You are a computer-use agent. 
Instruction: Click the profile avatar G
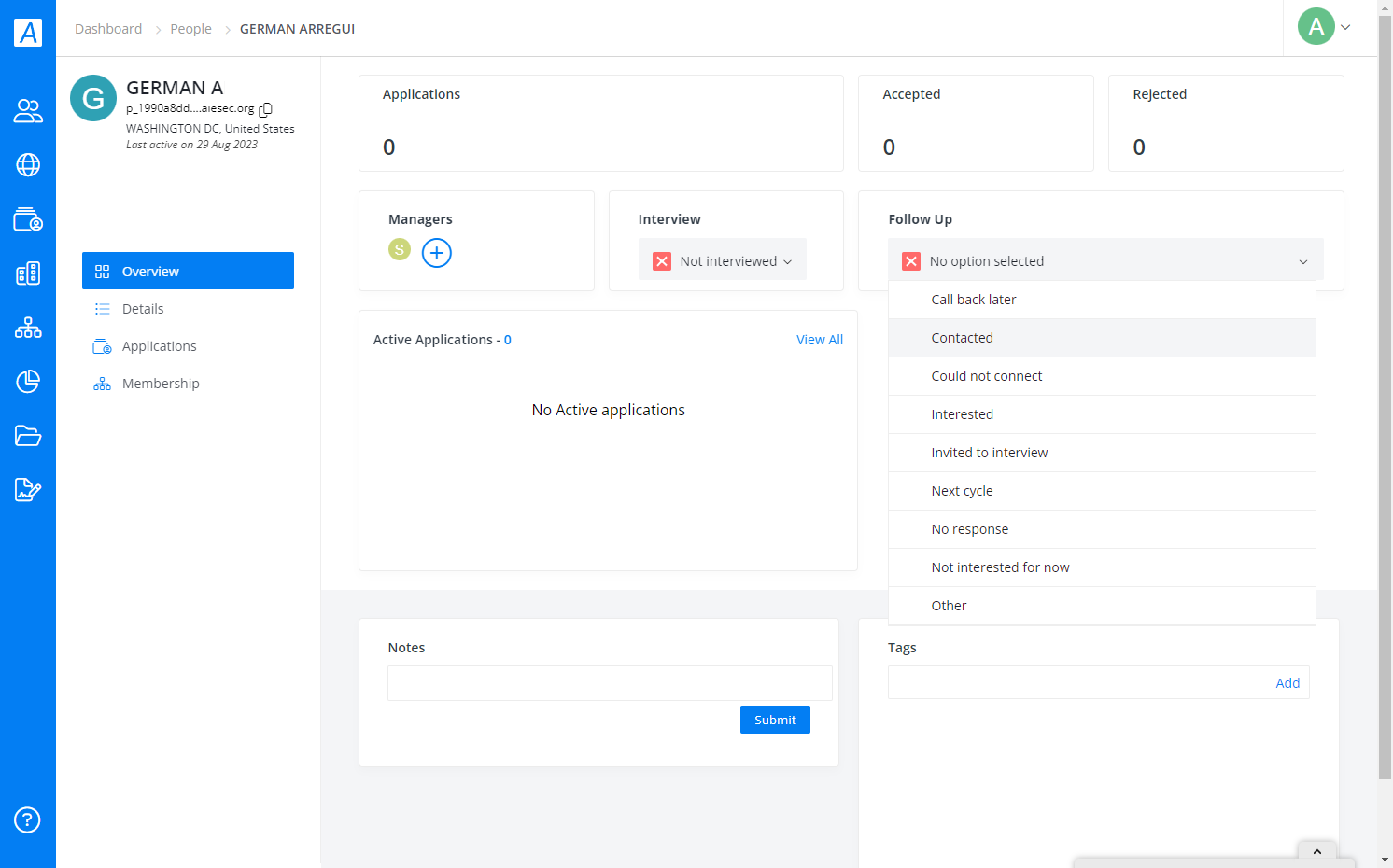coord(93,98)
